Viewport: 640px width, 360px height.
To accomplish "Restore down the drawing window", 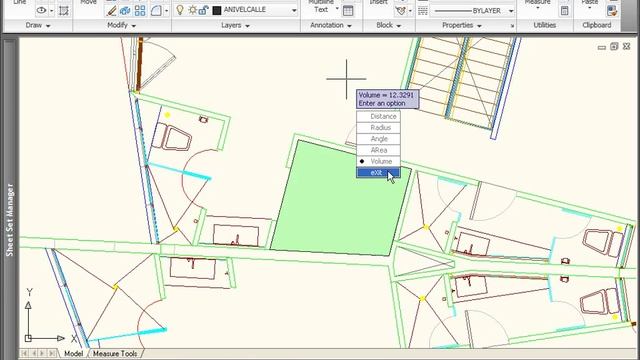I will tap(614, 47).
